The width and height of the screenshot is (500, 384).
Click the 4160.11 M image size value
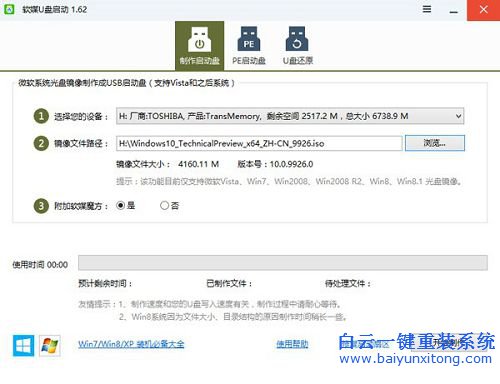pos(198,164)
